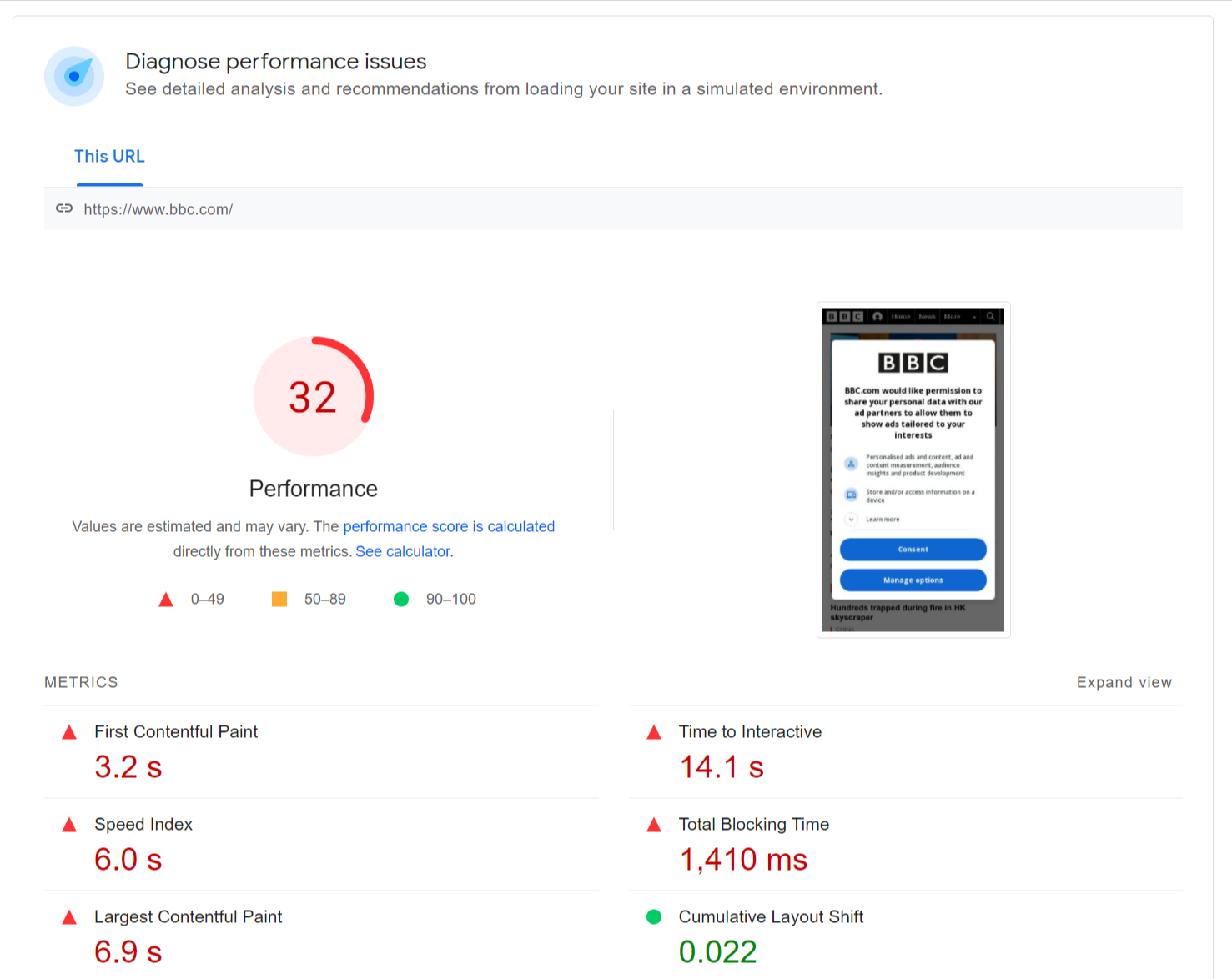Click the 50–89 legend range text
1232x979 pixels.
pyautogui.click(x=325, y=599)
